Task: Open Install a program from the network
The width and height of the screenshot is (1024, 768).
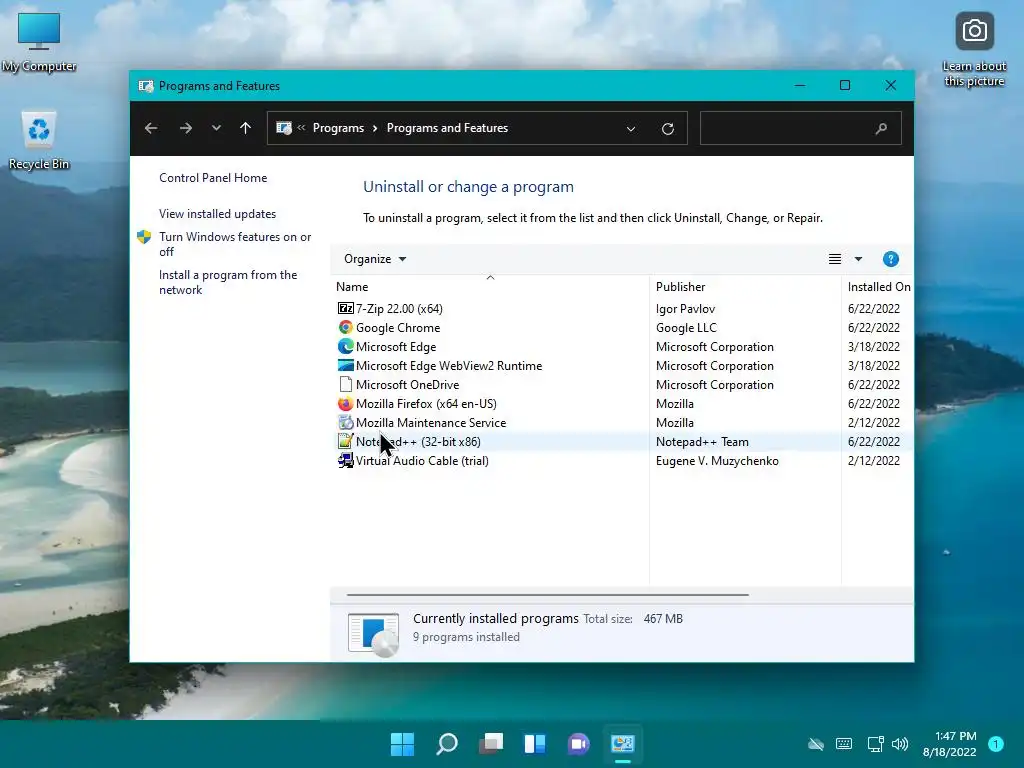Action: click(x=228, y=282)
